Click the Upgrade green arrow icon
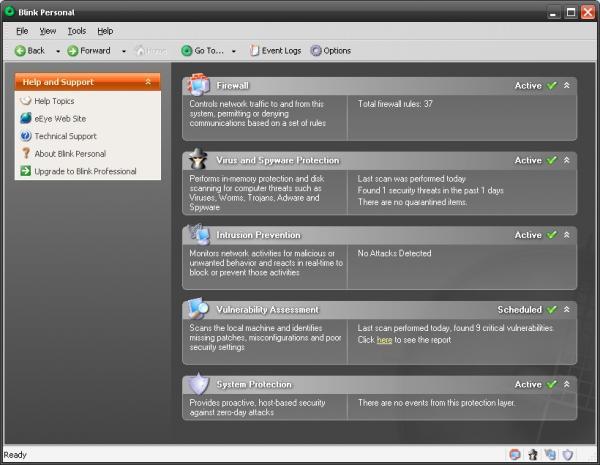The image size is (600, 465). coord(26,171)
